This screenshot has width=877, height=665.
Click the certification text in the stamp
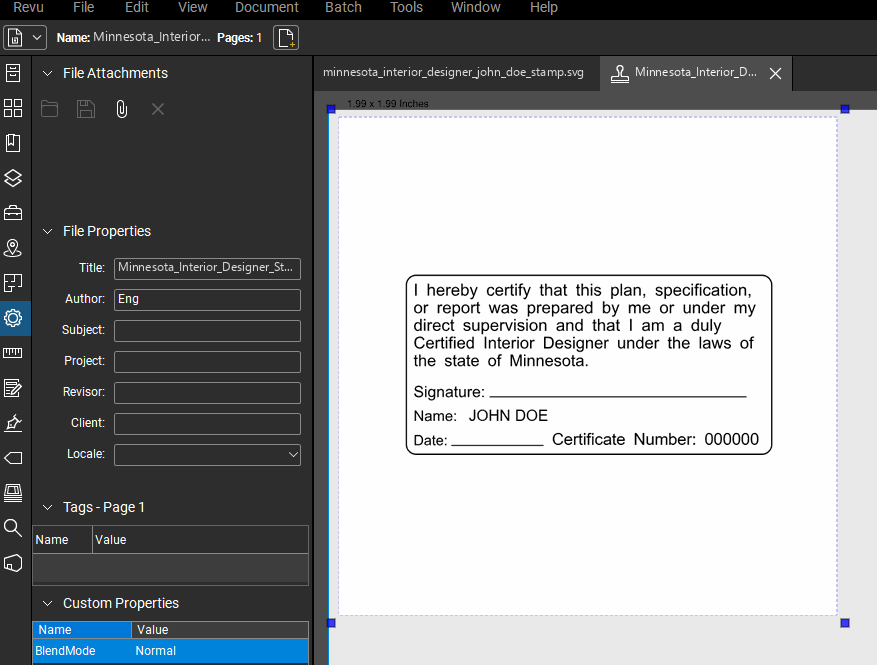pyautogui.click(x=584, y=326)
